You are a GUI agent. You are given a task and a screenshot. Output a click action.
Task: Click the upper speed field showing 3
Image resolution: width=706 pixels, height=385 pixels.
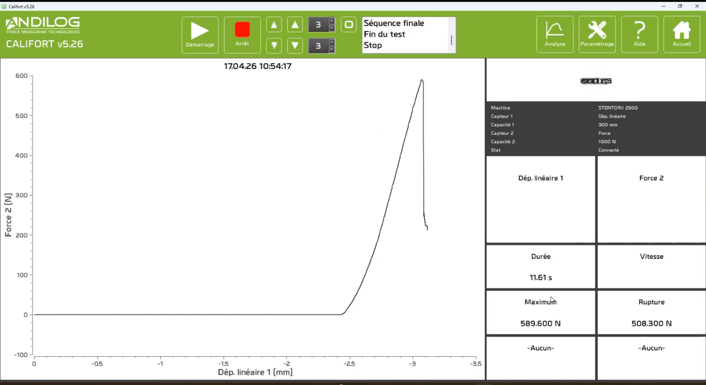[319, 25]
